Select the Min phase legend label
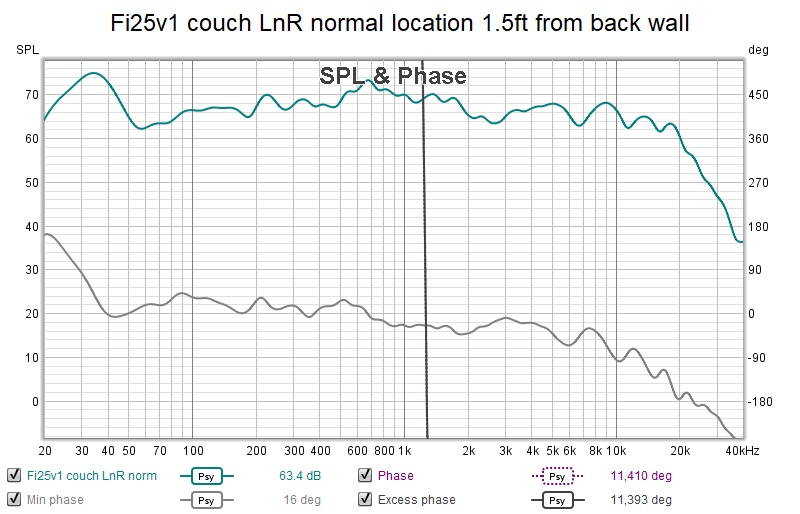The height and width of the screenshot is (514, 800). (x=55, y=500)
